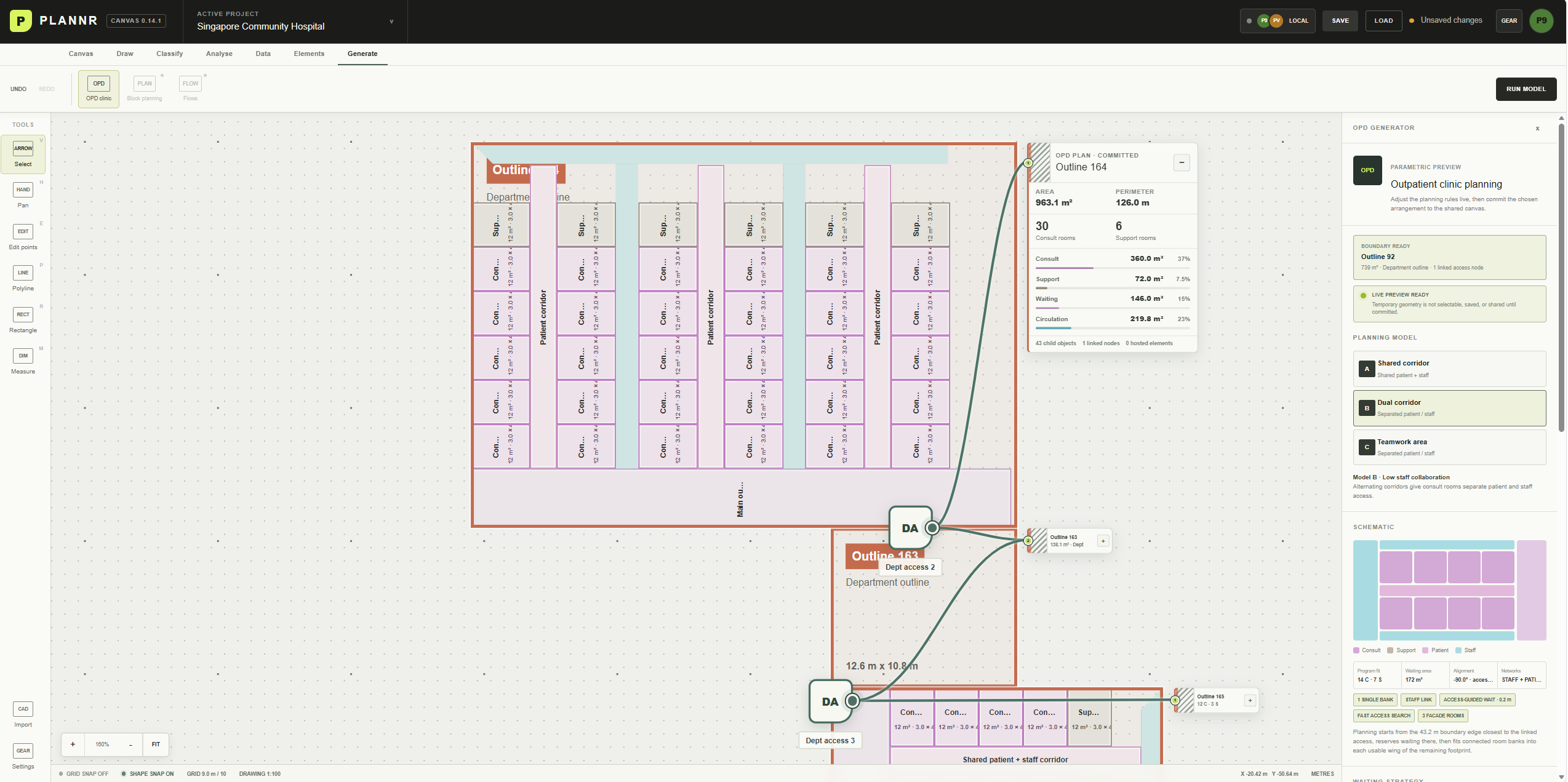Activate the Measure dimension tool
This screenshot has width=1568, height=782.
coord(23,362)
